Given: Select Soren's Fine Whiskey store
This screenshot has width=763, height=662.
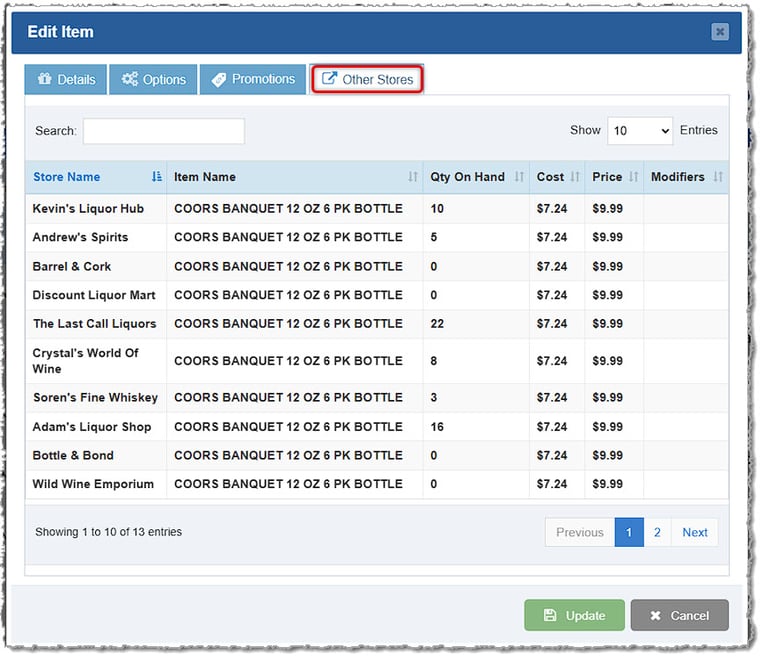Looking at the screenshot, I should pyautogui.click(x=95, y=397).
